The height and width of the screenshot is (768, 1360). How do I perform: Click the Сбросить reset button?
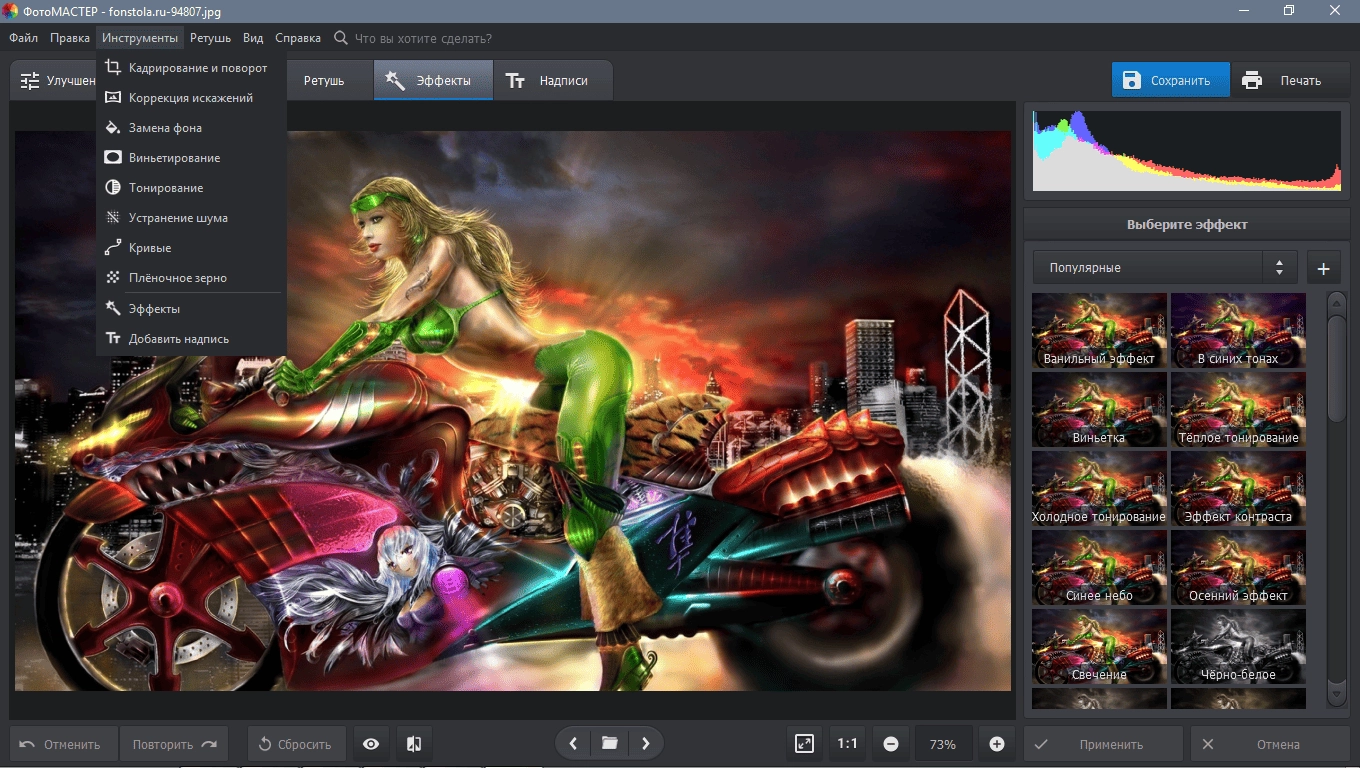tap(296, 744)
